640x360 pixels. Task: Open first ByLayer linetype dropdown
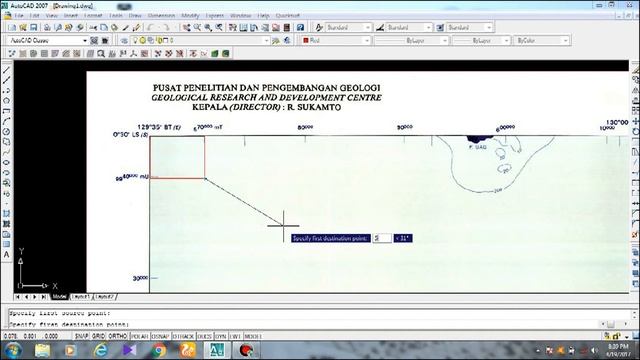click(x=444, y=40)
